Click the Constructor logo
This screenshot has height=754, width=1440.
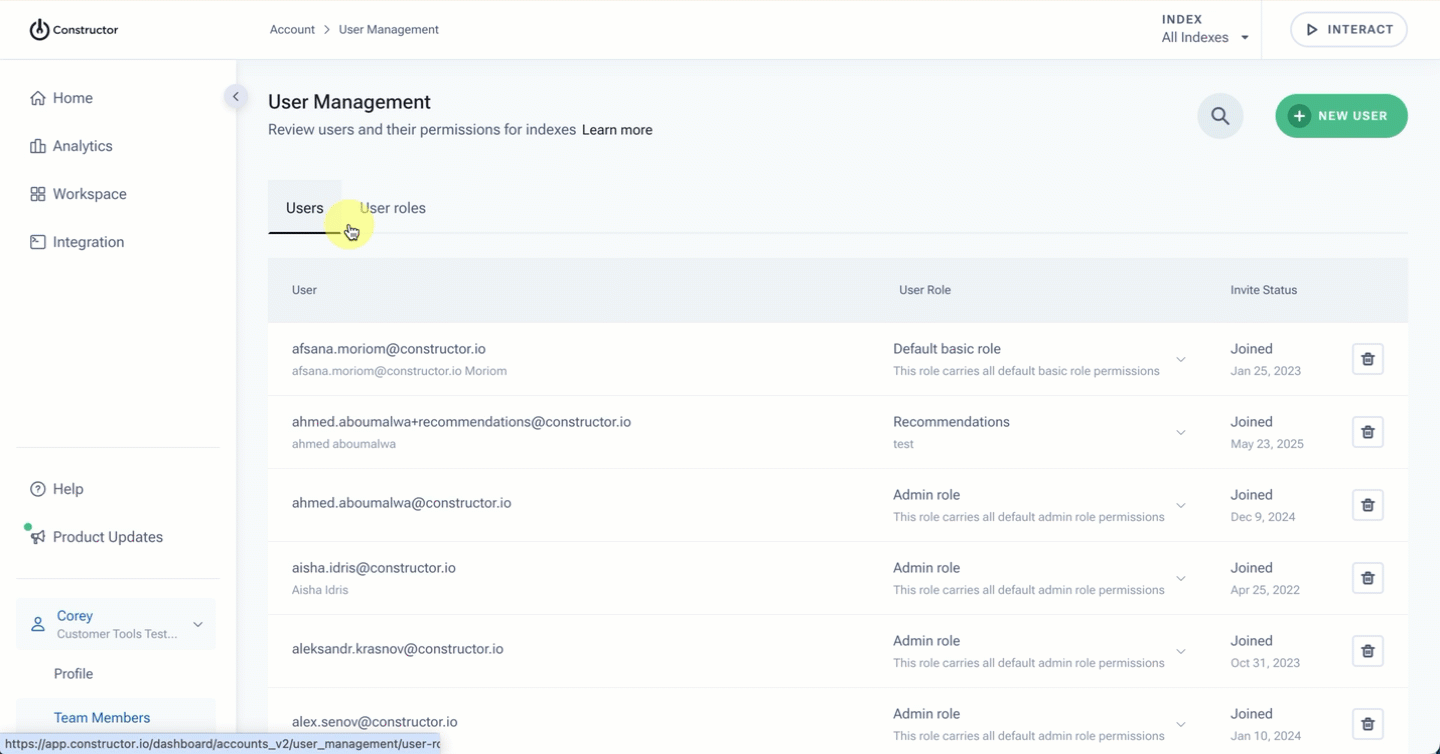[74, 30]
